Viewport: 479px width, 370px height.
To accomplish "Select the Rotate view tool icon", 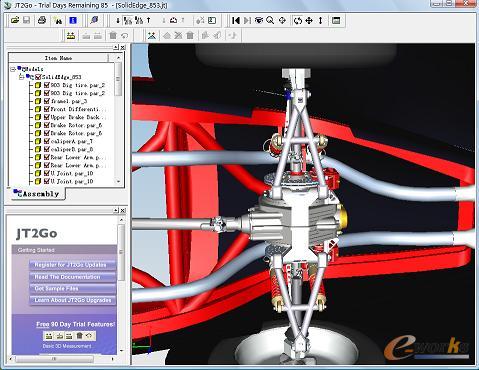I will (x=298, y=21).
